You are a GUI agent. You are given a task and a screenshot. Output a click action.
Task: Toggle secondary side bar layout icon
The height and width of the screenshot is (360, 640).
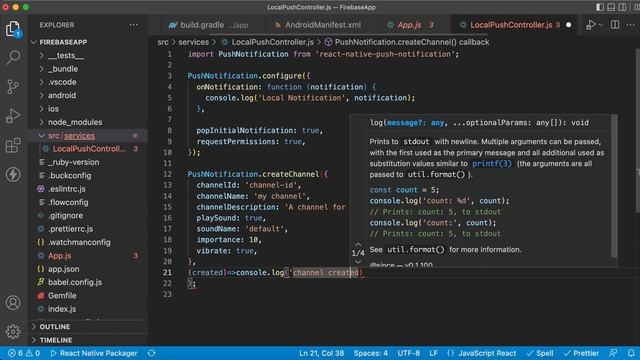click(x=622, y=7)
